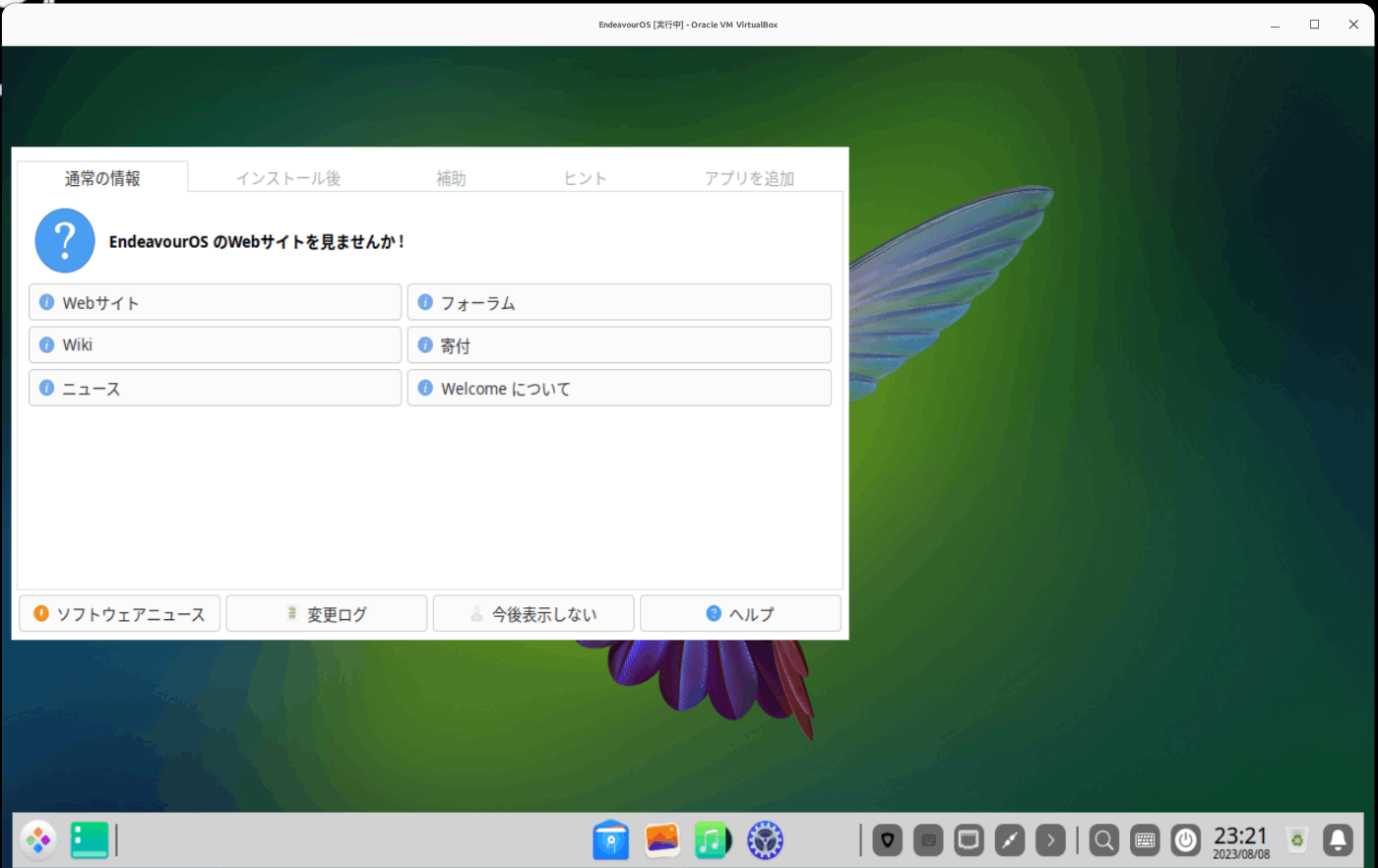The image size is (1378, 868).
Task: Open the onscreen keyboard tray icon
Action: (x=1145, y=840)
